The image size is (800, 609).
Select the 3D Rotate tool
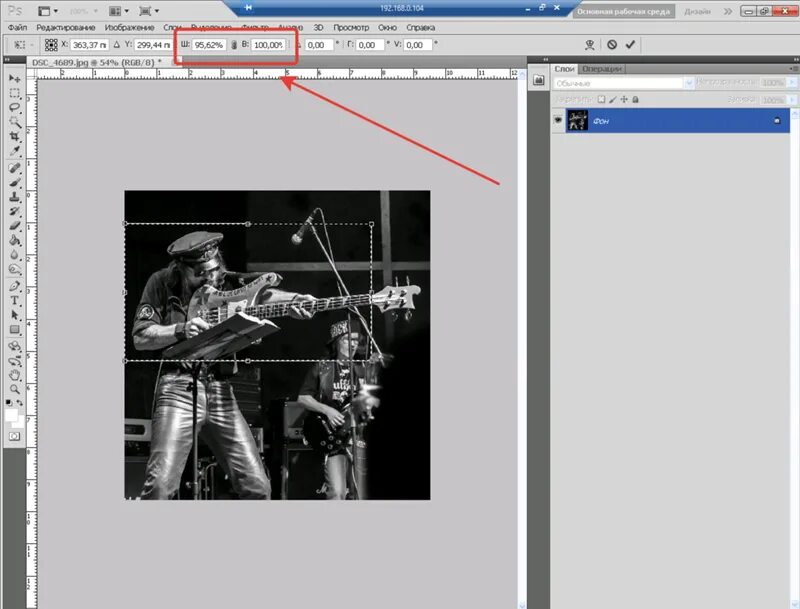tap(15, 346)
